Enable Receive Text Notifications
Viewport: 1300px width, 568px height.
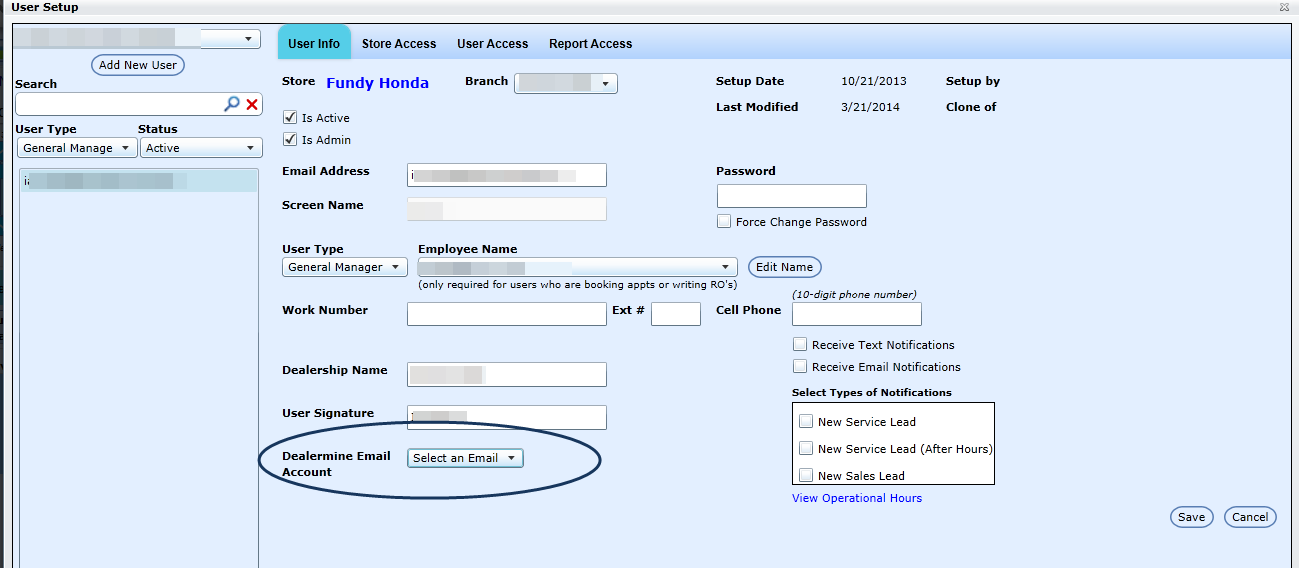(x=800, y=345)
